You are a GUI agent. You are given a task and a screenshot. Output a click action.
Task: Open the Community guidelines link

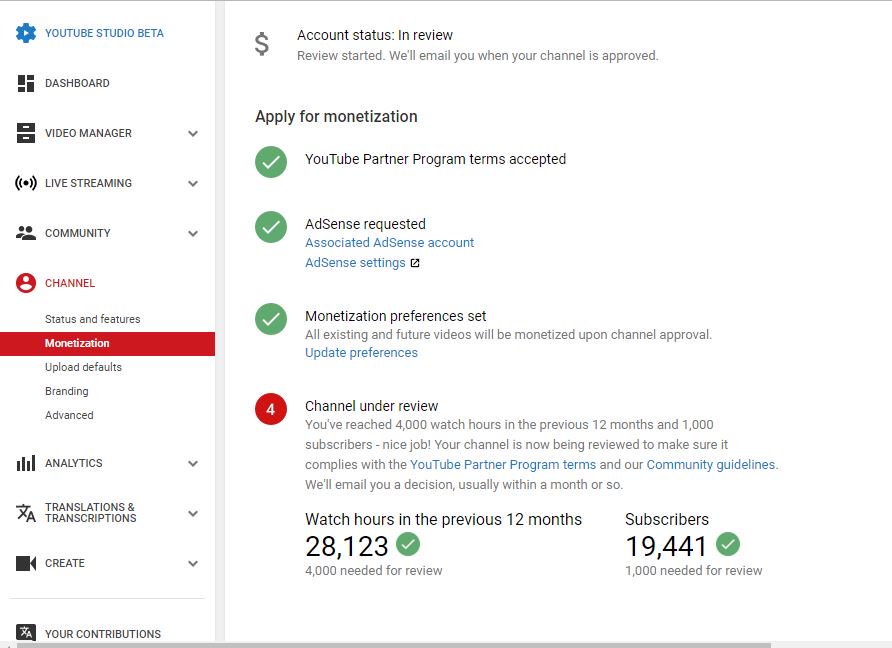pyautogui.click(x=711, y=465)
